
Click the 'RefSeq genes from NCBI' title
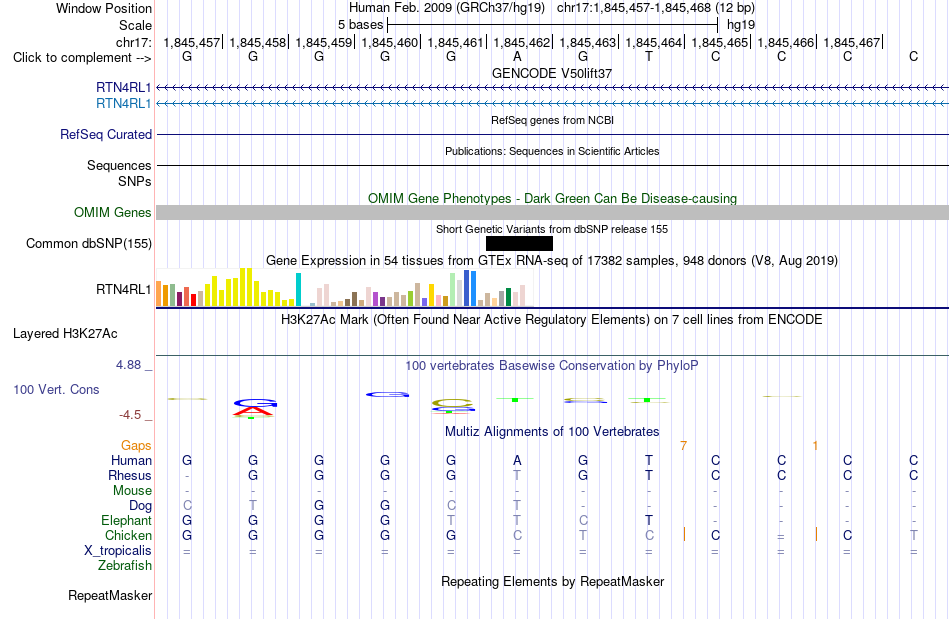553,120
